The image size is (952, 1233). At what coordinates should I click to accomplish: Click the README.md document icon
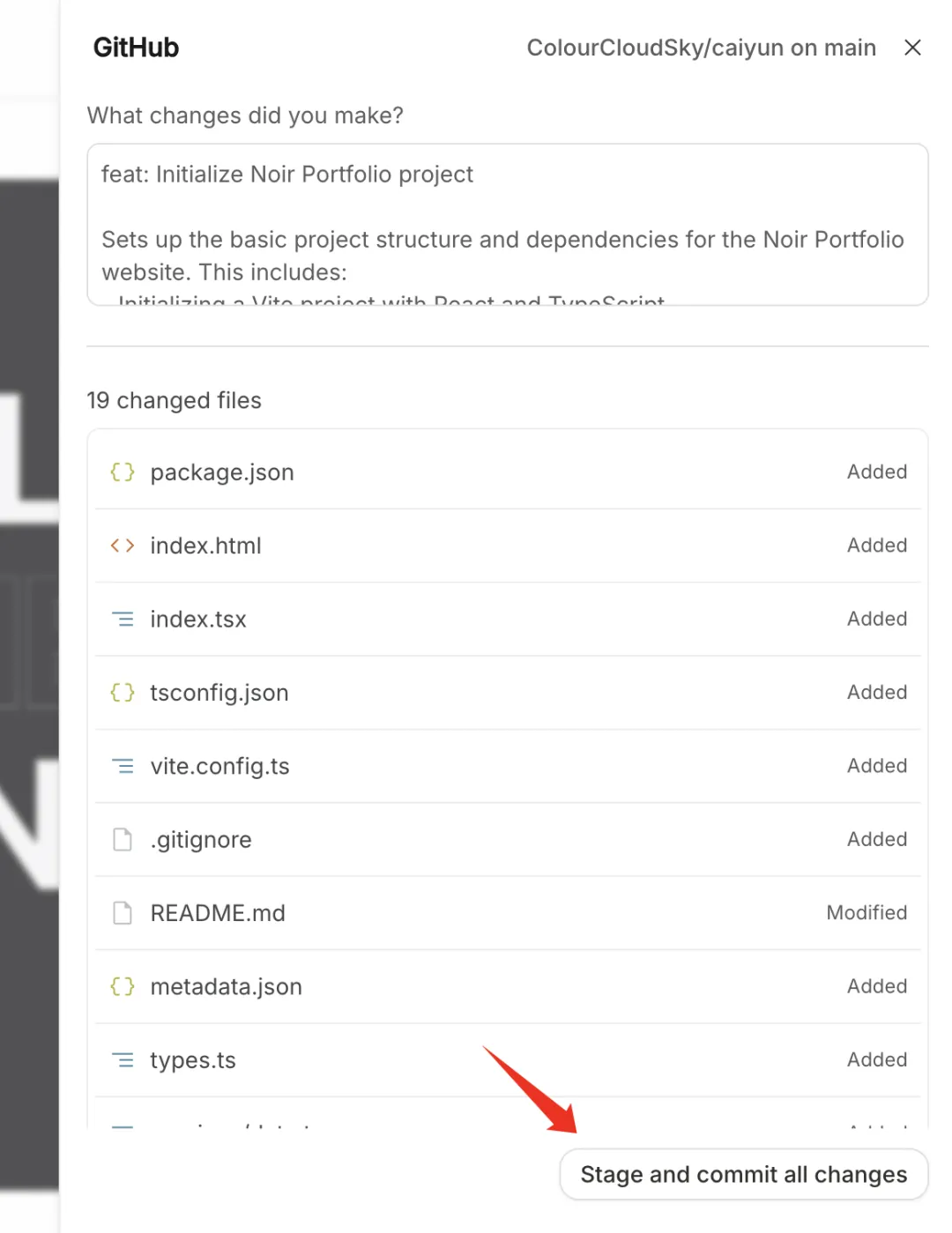click(x=123, y=913)
